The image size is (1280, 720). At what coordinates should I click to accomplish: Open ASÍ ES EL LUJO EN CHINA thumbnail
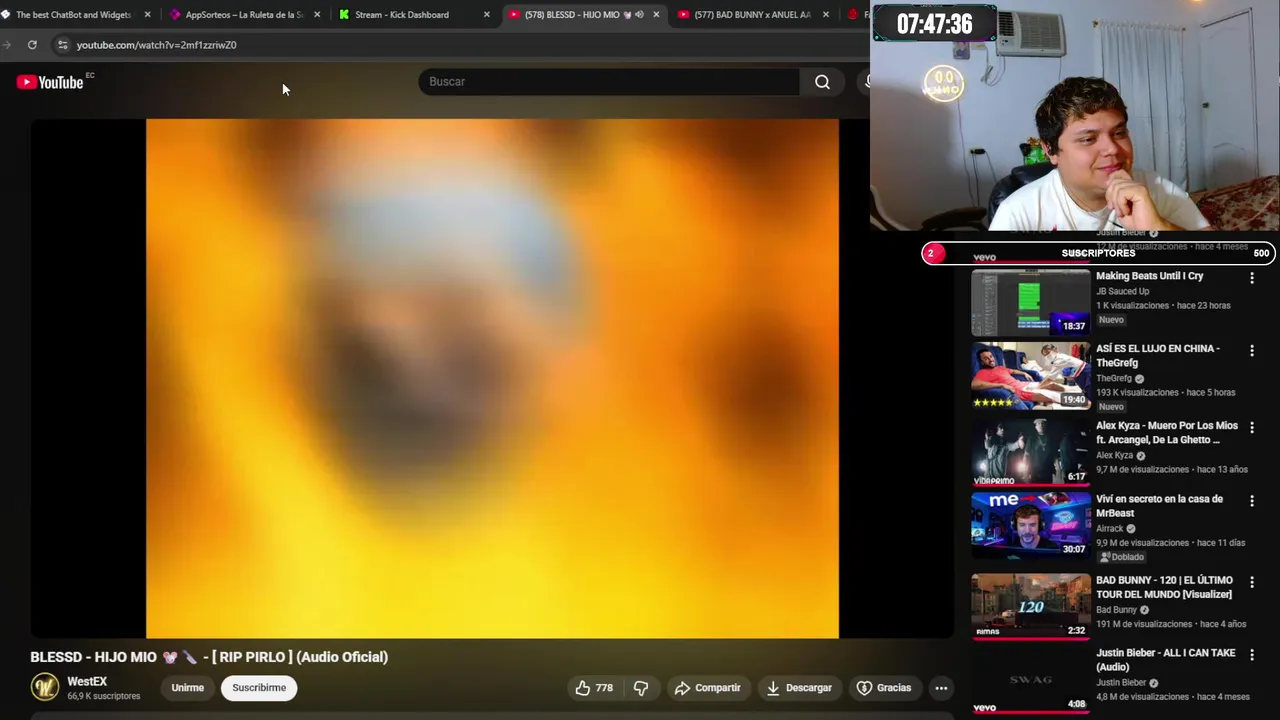1031,375
